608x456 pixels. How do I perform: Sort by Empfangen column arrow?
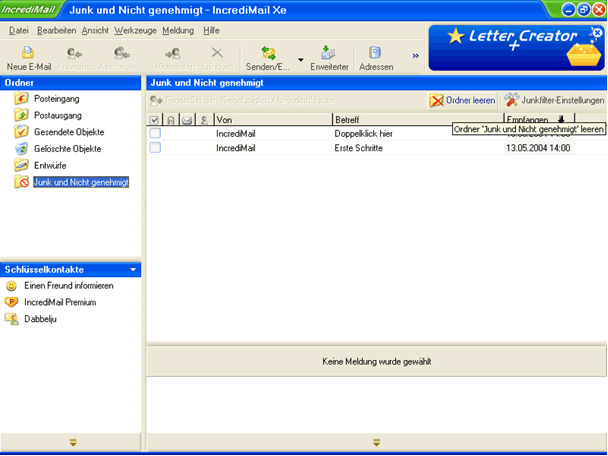point(561,119)
